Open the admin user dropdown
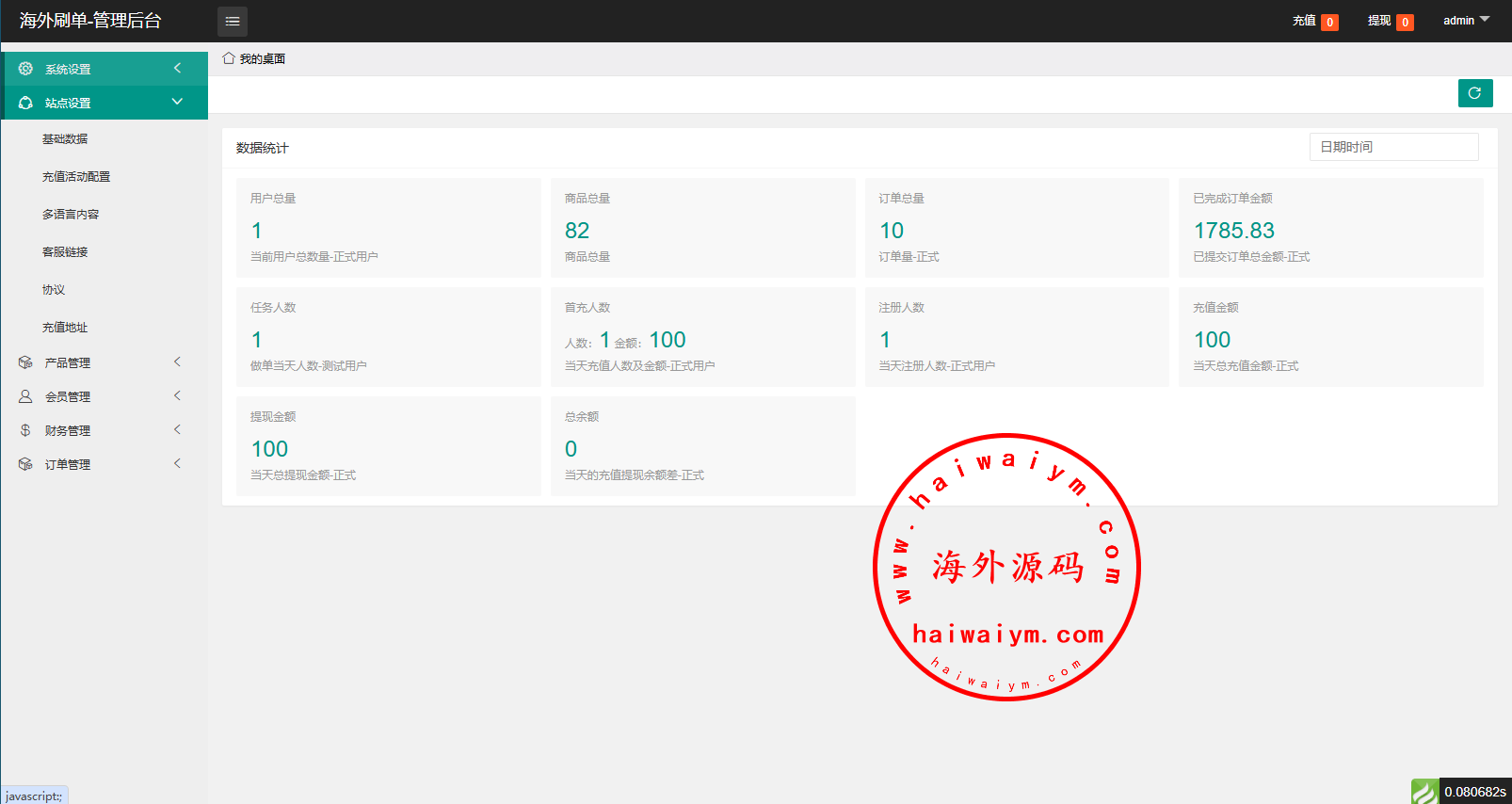The width and height of the screenshot is (1512, 804). 1466,21
